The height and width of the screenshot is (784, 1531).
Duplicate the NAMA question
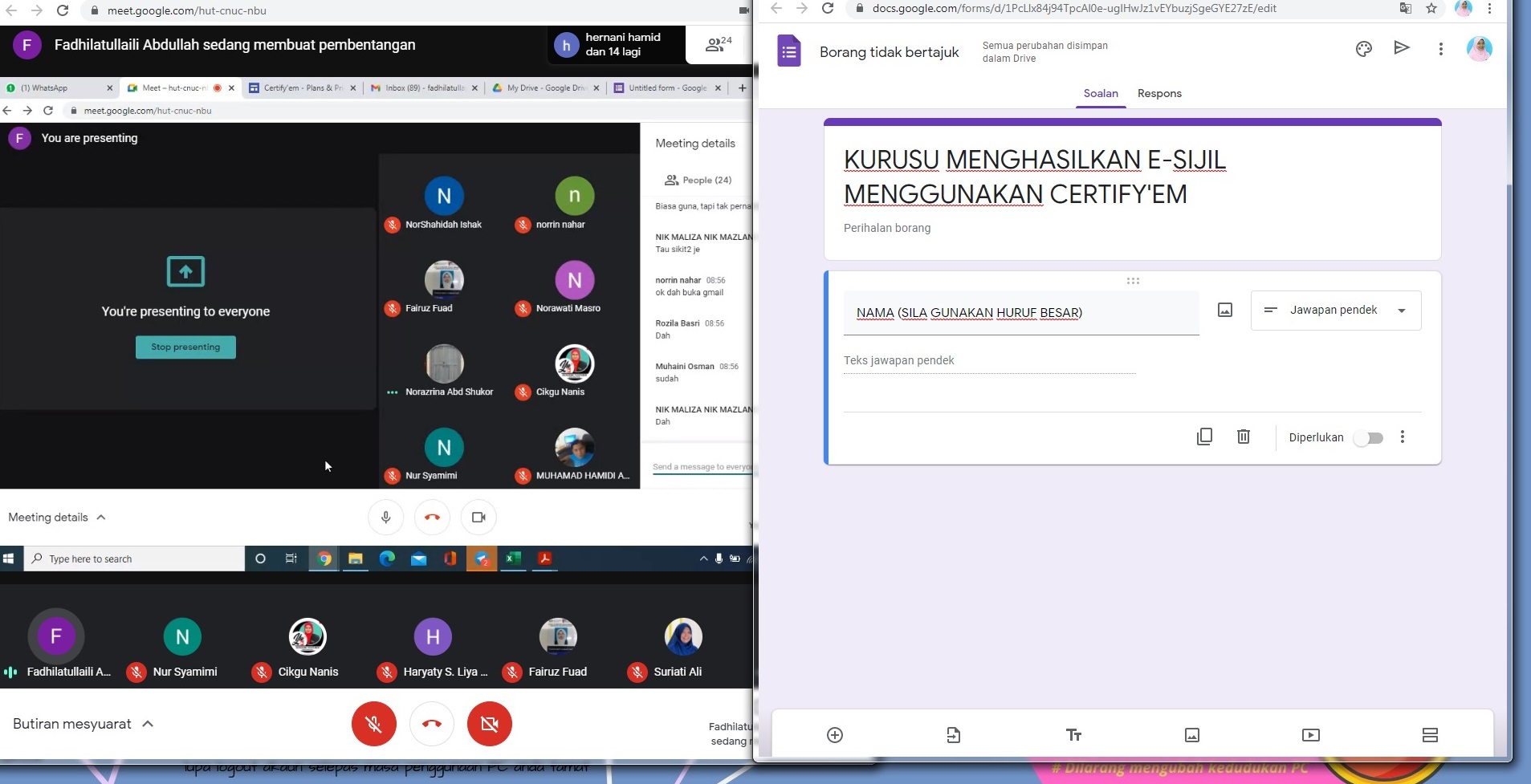tap(1204, 437)
